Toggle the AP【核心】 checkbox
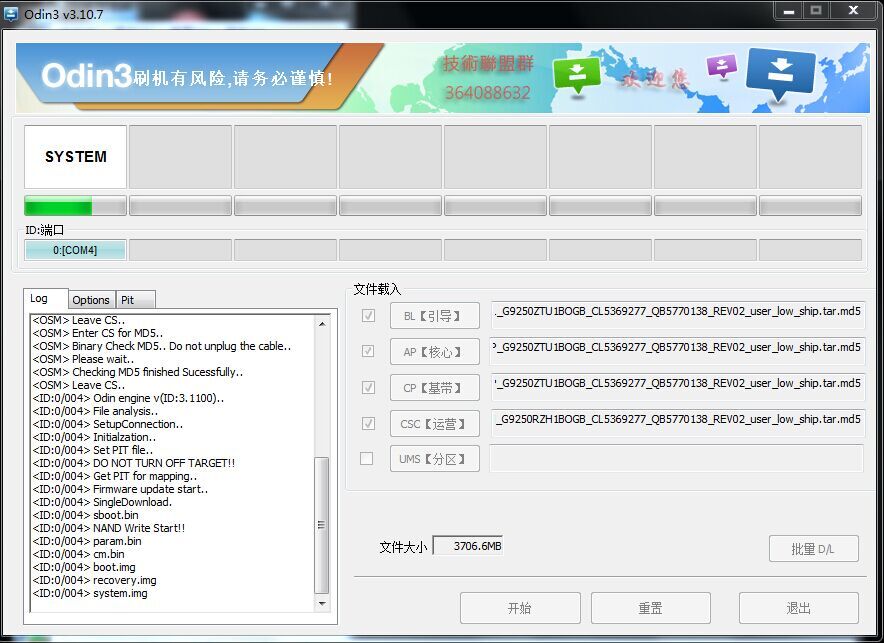This screenshot has height=643, width=884. click(x=368, y=352)
